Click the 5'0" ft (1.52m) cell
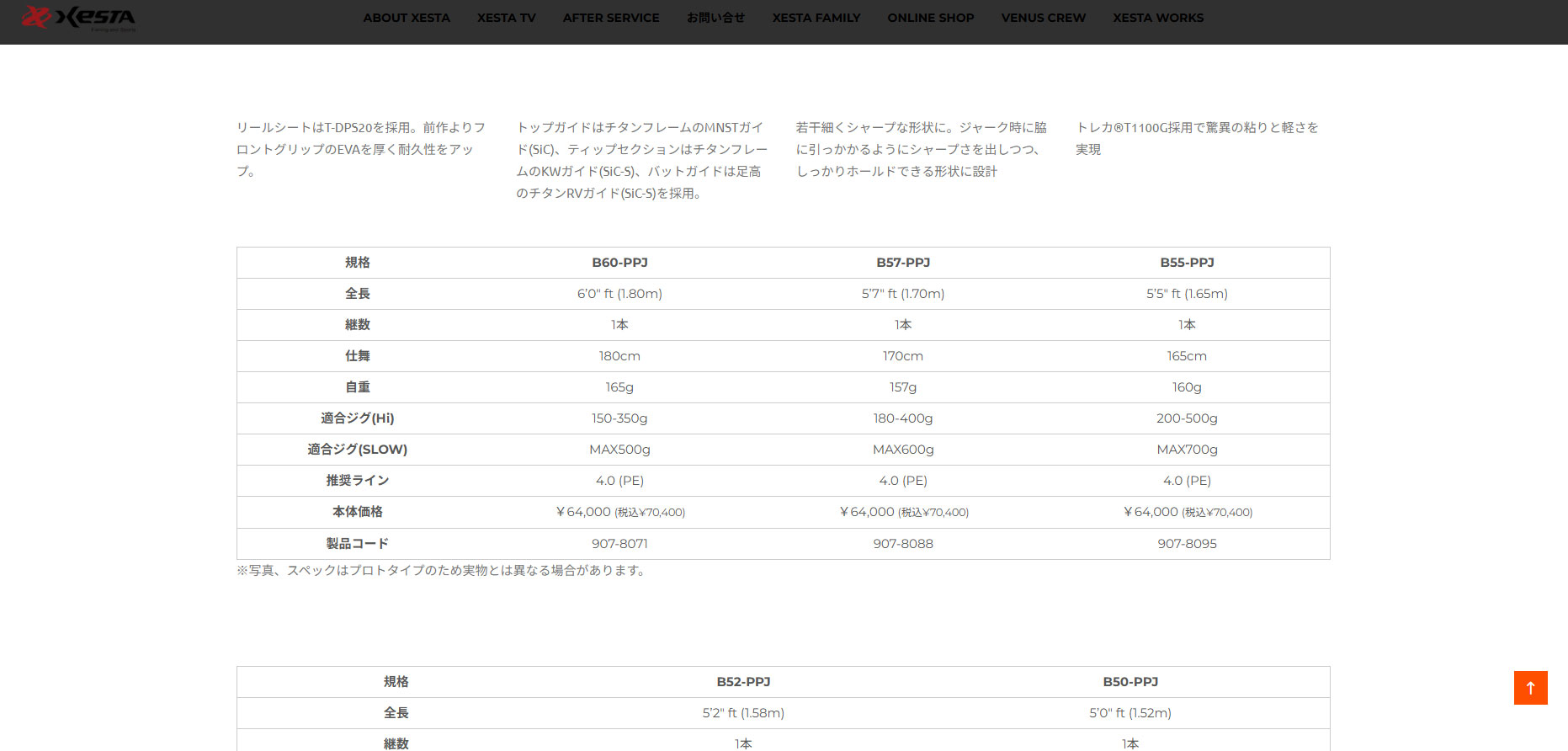This screenshot has height=751, width=1568. click(x=1130, y=713)
